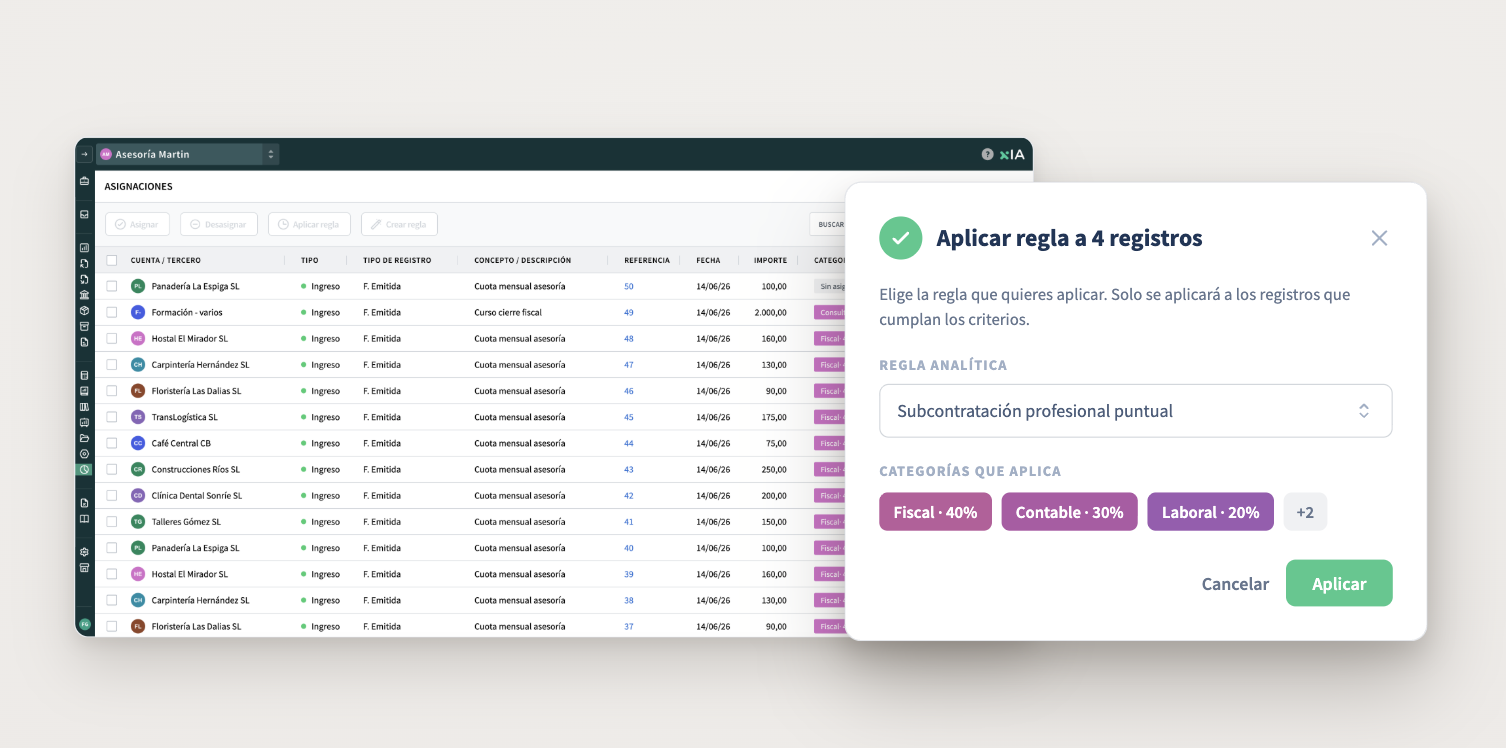Close the Aplicar regla dialog
This screenshot has height=748, width=1506.
click(x=1379, y=238)
